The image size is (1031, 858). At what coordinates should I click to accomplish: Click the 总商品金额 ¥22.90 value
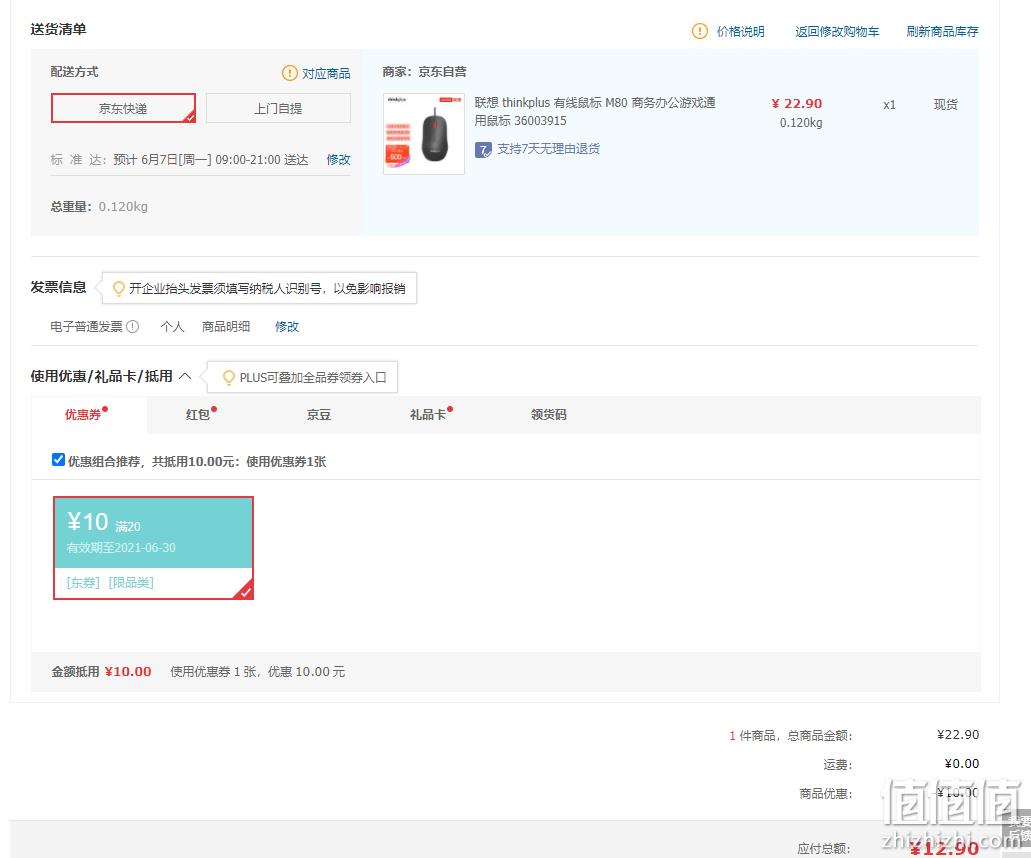(957, 735)
